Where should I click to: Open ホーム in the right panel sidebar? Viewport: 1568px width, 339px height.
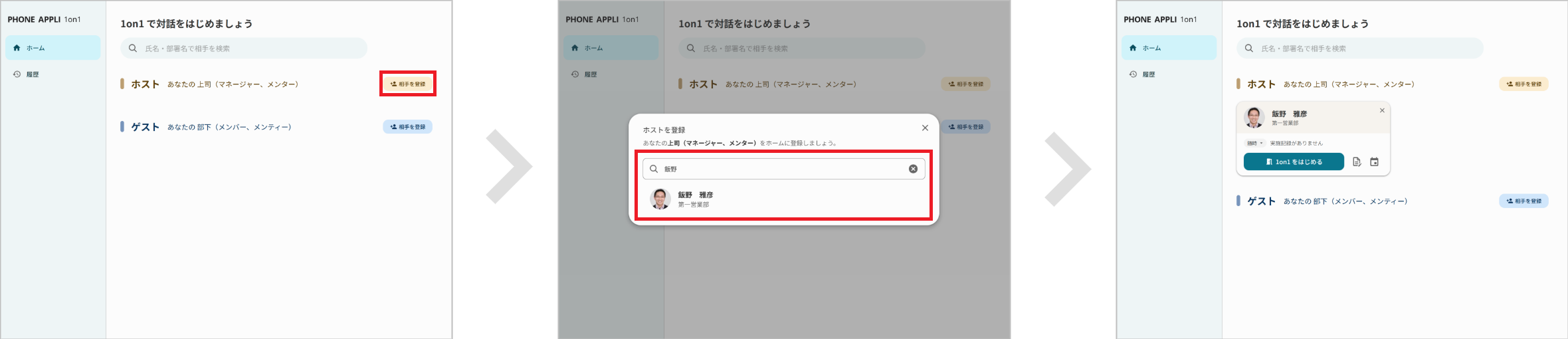[1169, 48]
